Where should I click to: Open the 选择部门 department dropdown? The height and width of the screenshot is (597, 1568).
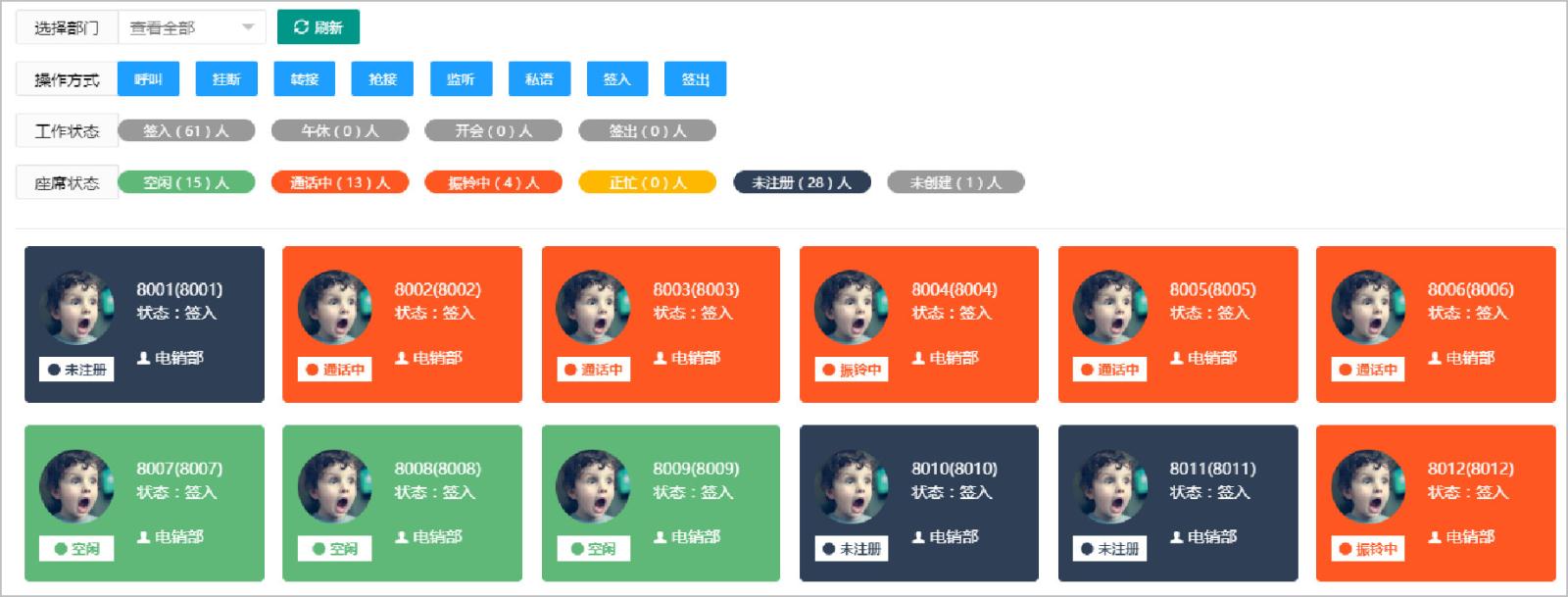191,27
